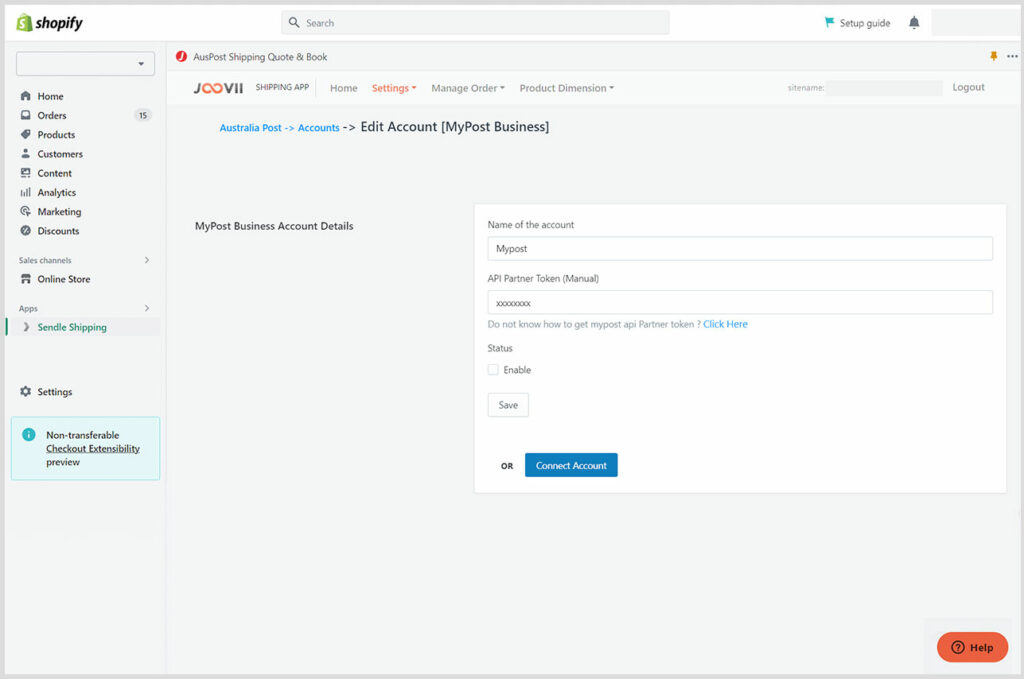Click the Orders inbox icon
1024x679 pixels.
[x=25, y=115]
